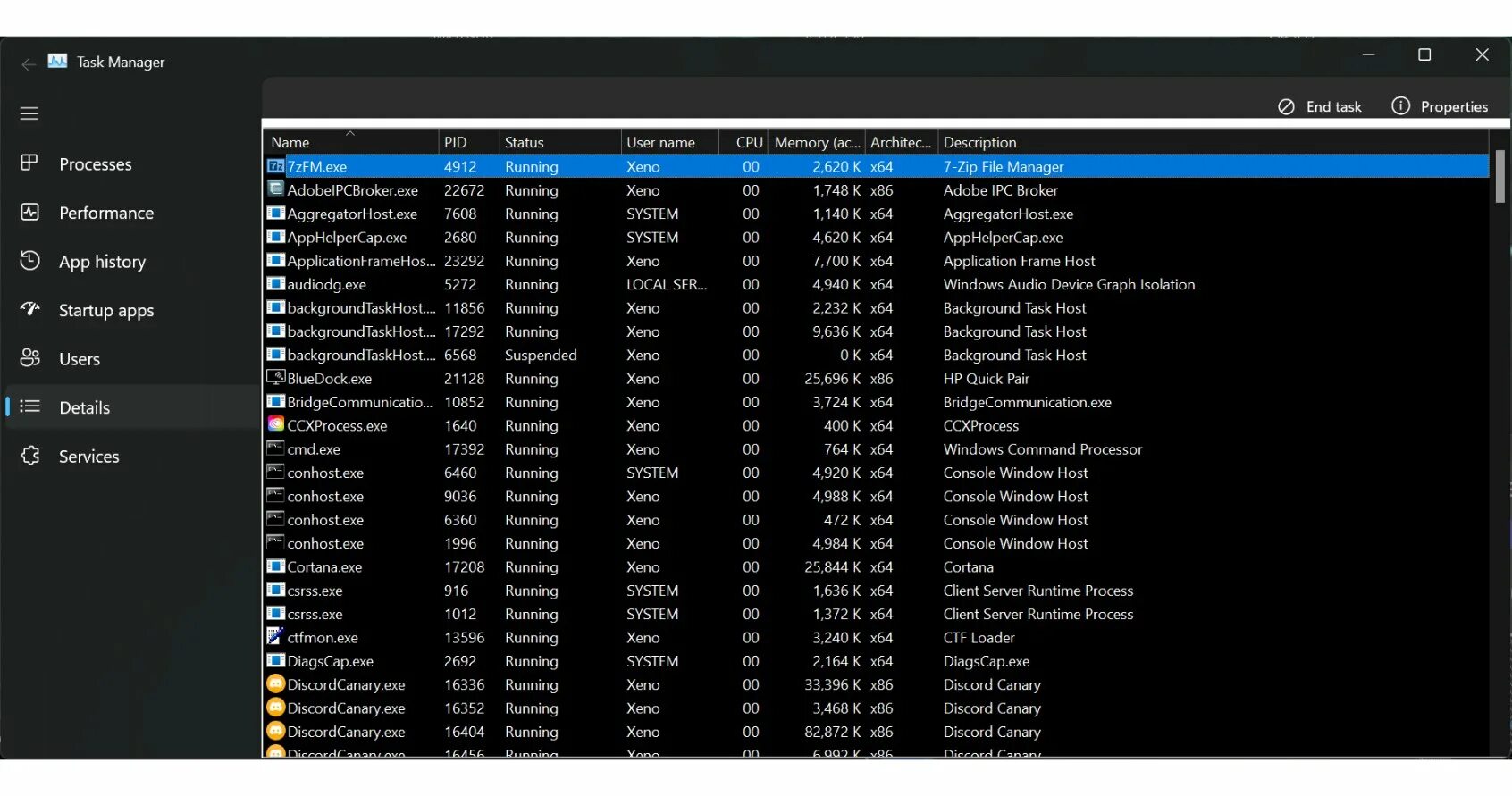
Task: Click the End task circle-slash icon
Action: pyautogui.click(x=1286, y=106)
